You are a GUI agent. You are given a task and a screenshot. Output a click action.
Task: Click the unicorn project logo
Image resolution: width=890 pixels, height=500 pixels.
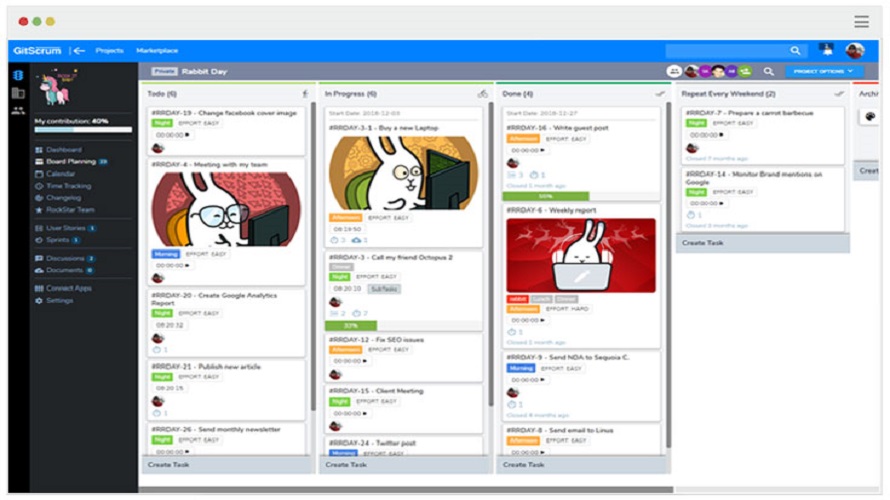pos(57,86)
